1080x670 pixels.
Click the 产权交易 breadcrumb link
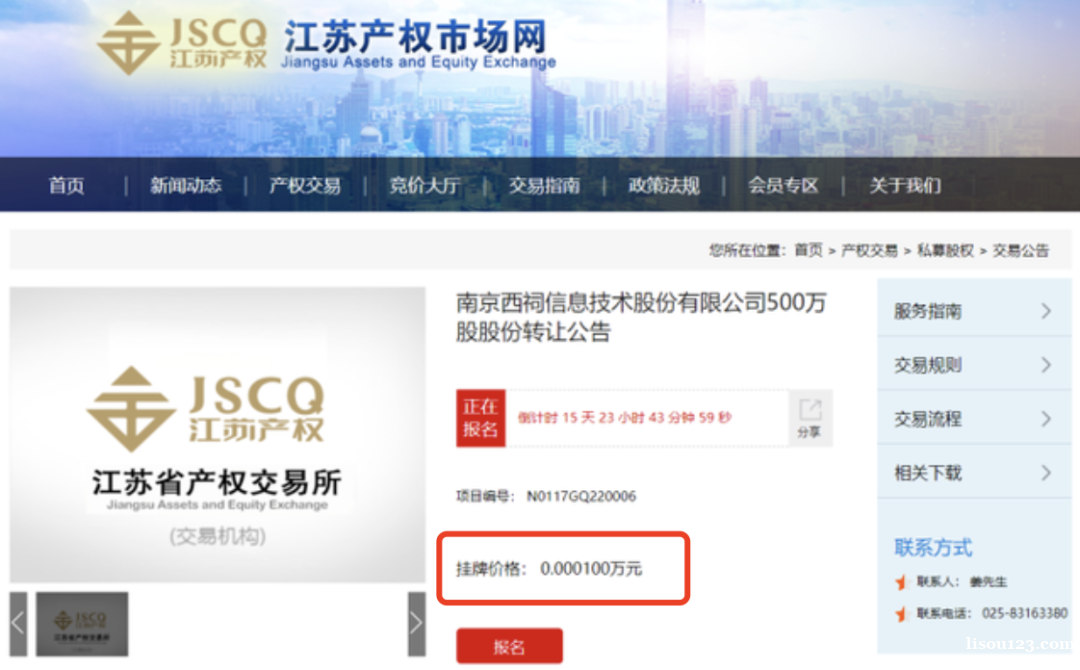click(x=869, y=250)
